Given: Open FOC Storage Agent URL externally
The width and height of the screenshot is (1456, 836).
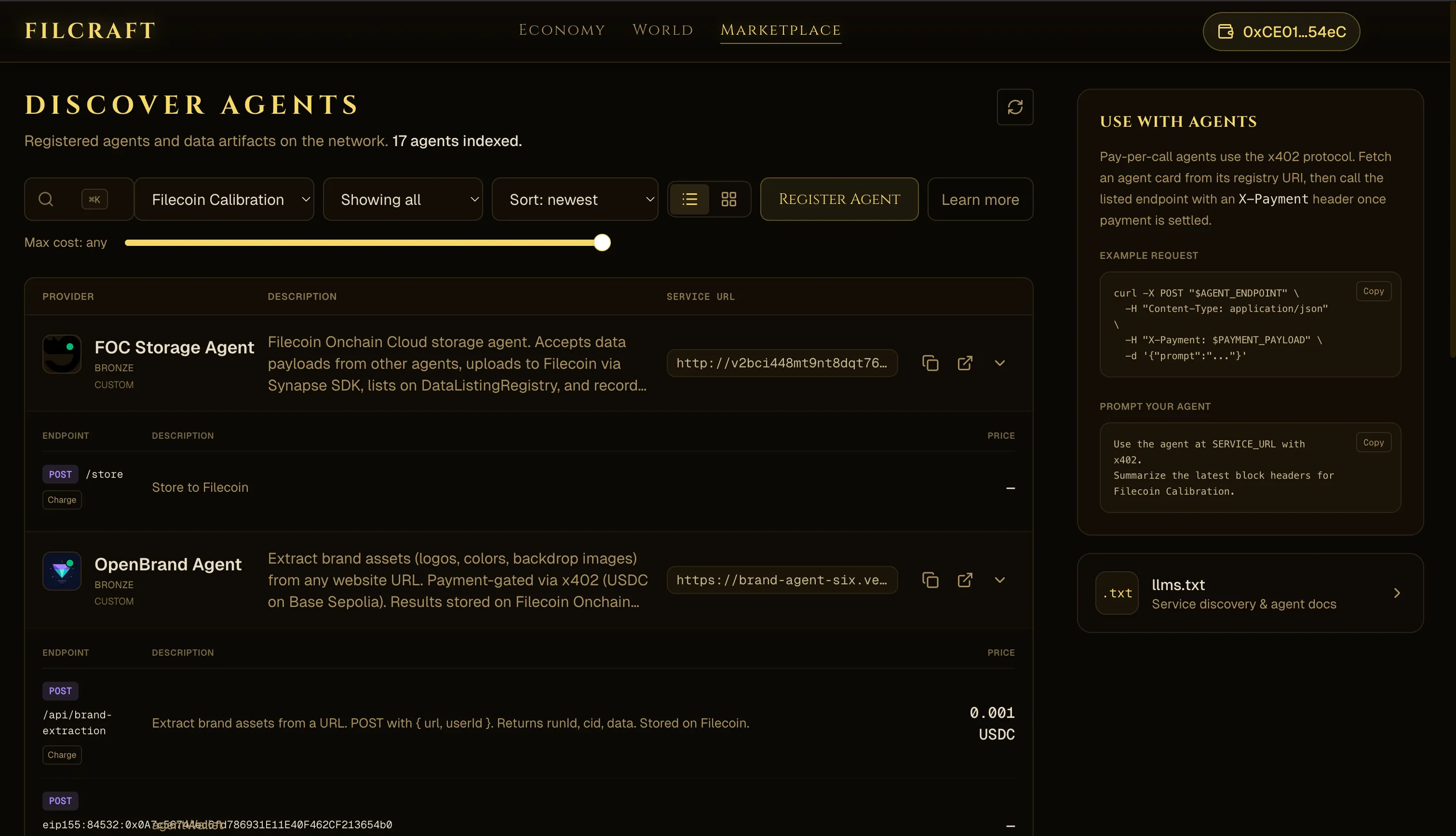Looking at the screenshot, I should coord(965,363).
